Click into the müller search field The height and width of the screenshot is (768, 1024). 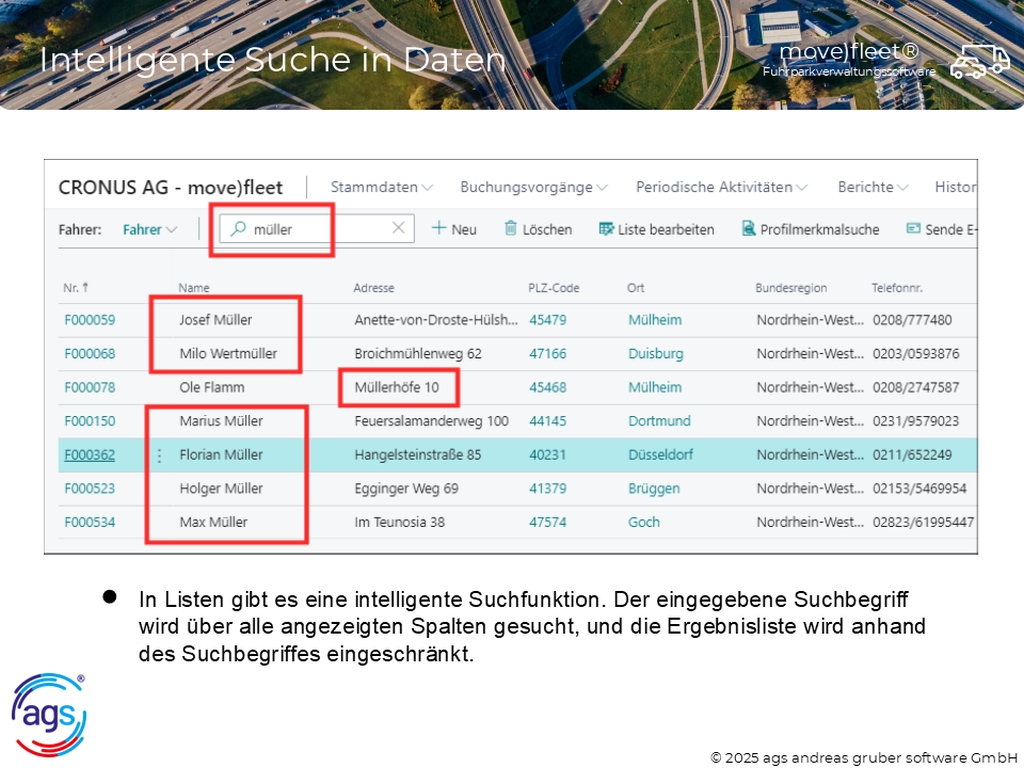point(317,229)
